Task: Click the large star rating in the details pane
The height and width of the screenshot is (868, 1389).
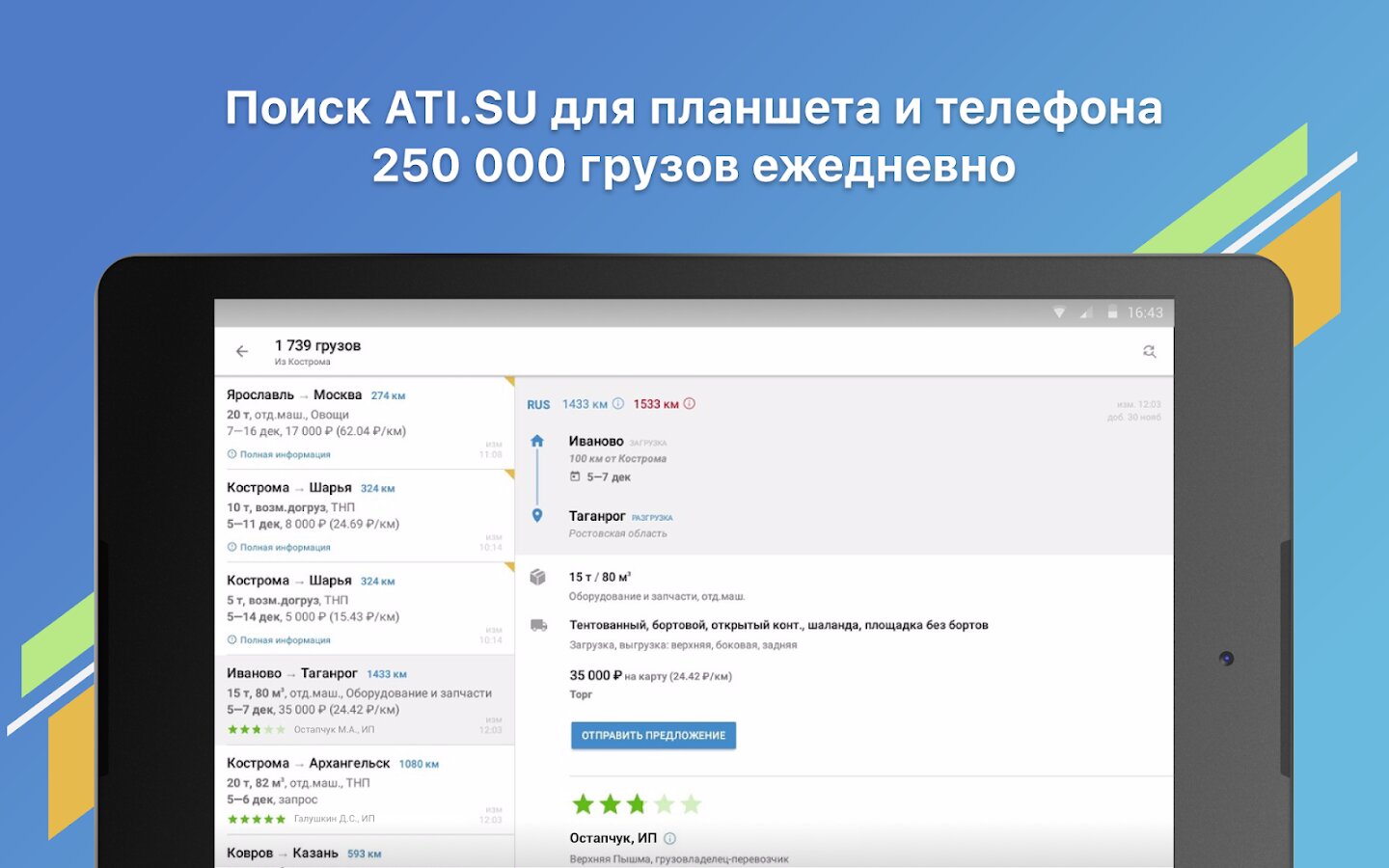Action: tap(637, 804)
